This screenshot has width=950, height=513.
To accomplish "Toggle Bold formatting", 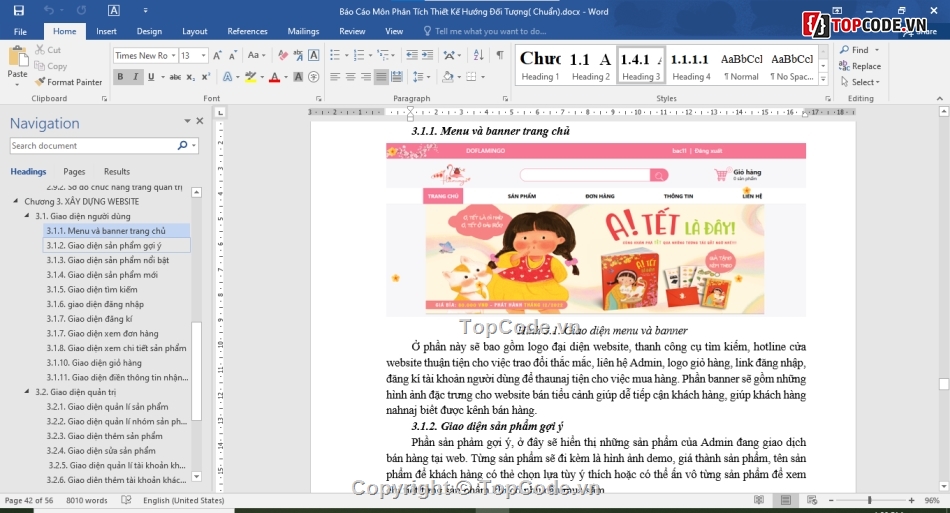I will pyautogui.click(x=121, y=77).
